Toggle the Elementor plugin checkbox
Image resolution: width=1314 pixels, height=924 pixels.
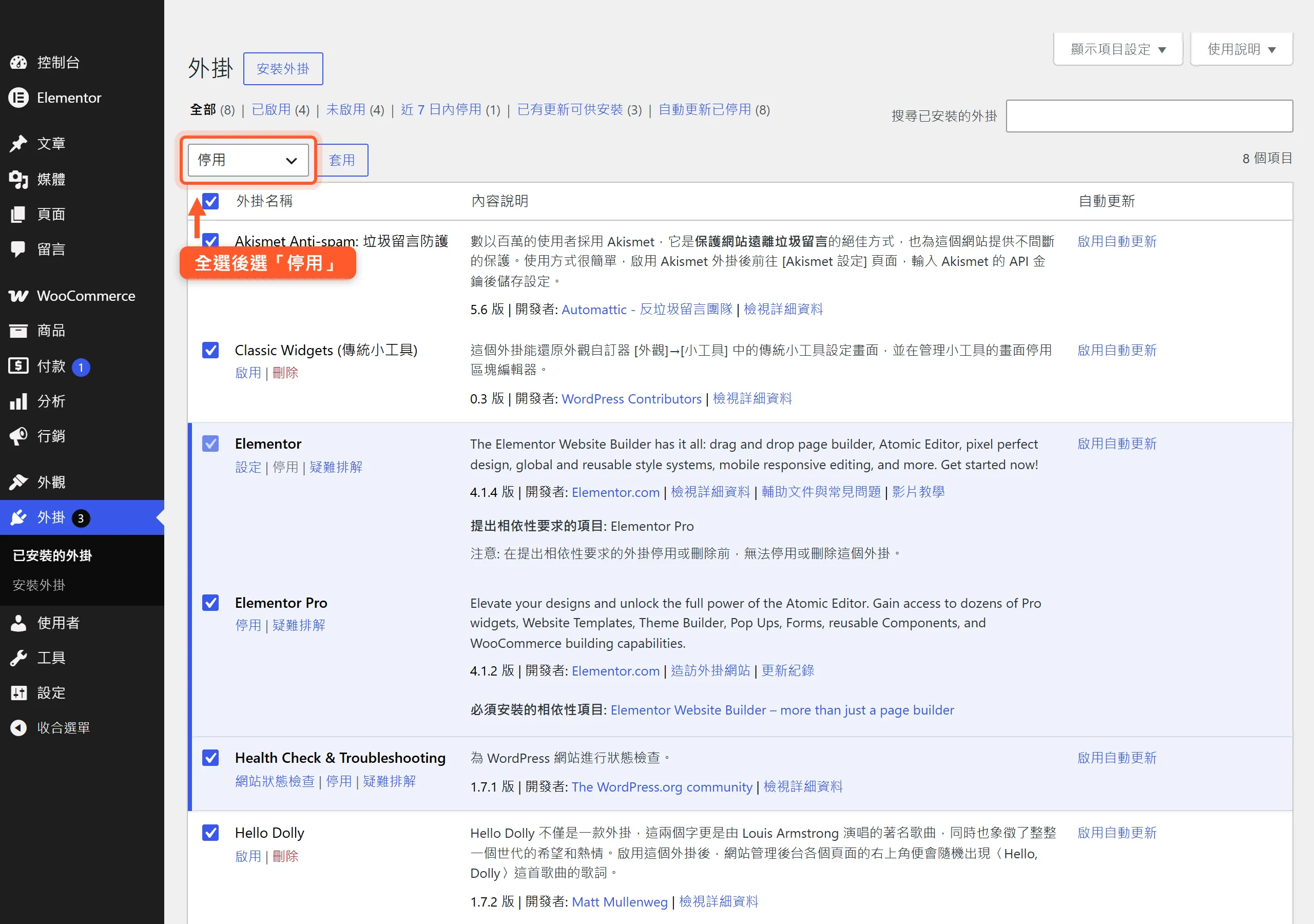click(210, 444)
